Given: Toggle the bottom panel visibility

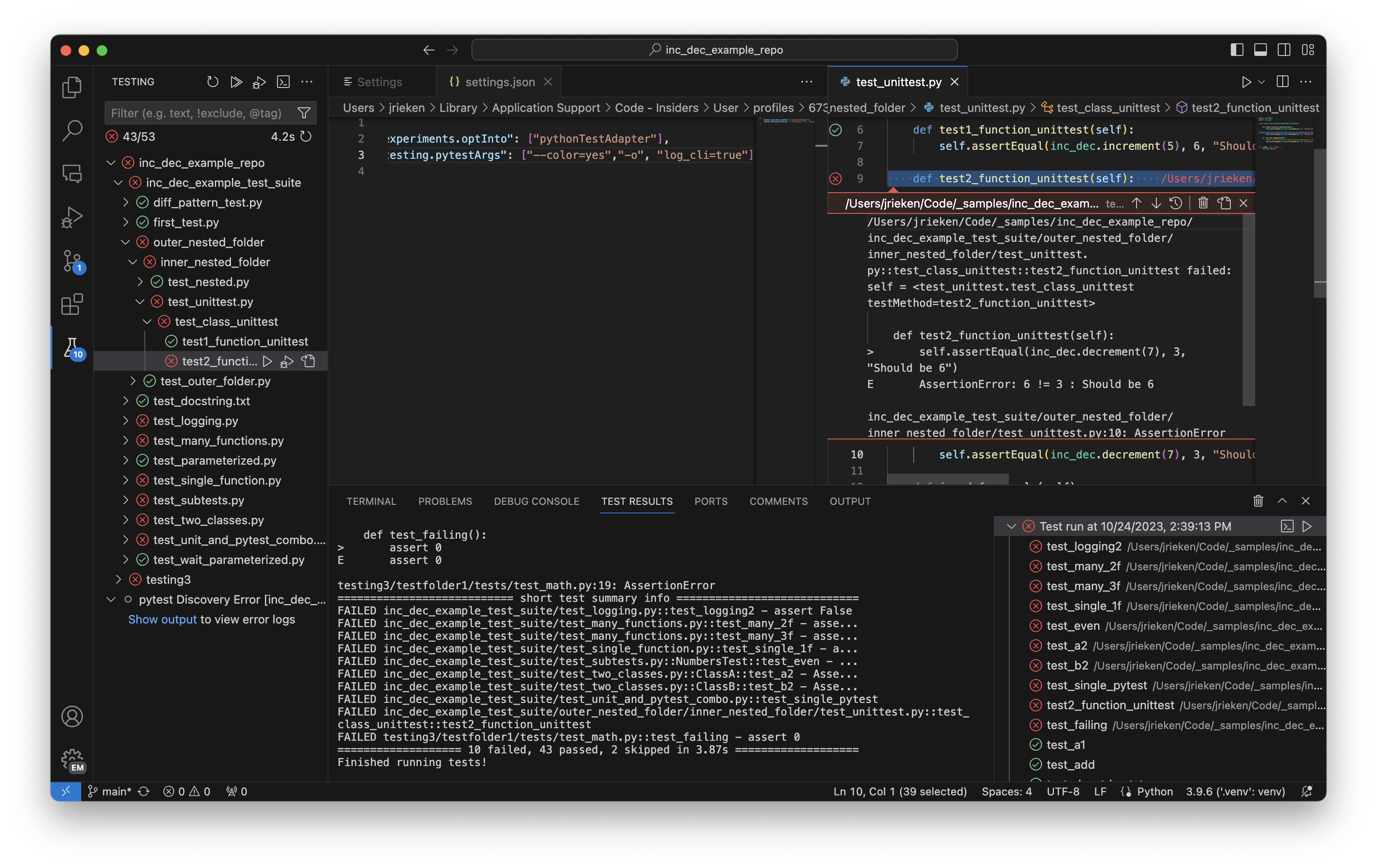Looking at the screenshot, I should click(1260, 50).
